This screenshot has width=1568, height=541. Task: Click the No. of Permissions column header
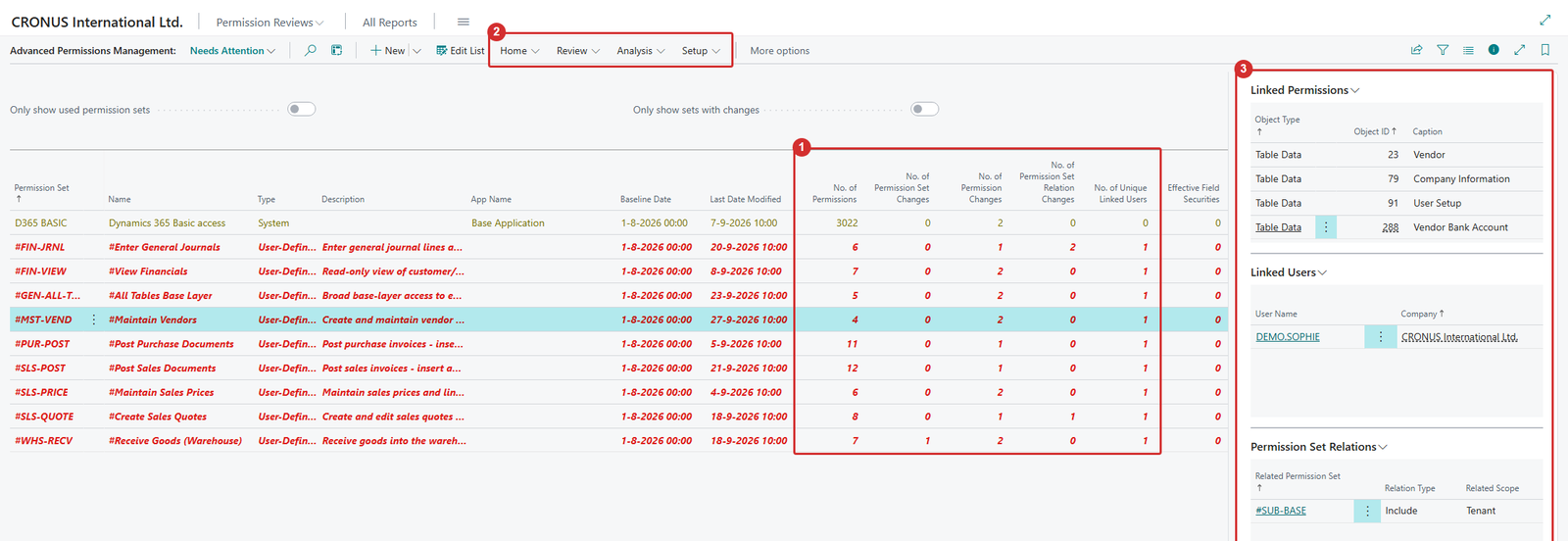pos(834,193)
